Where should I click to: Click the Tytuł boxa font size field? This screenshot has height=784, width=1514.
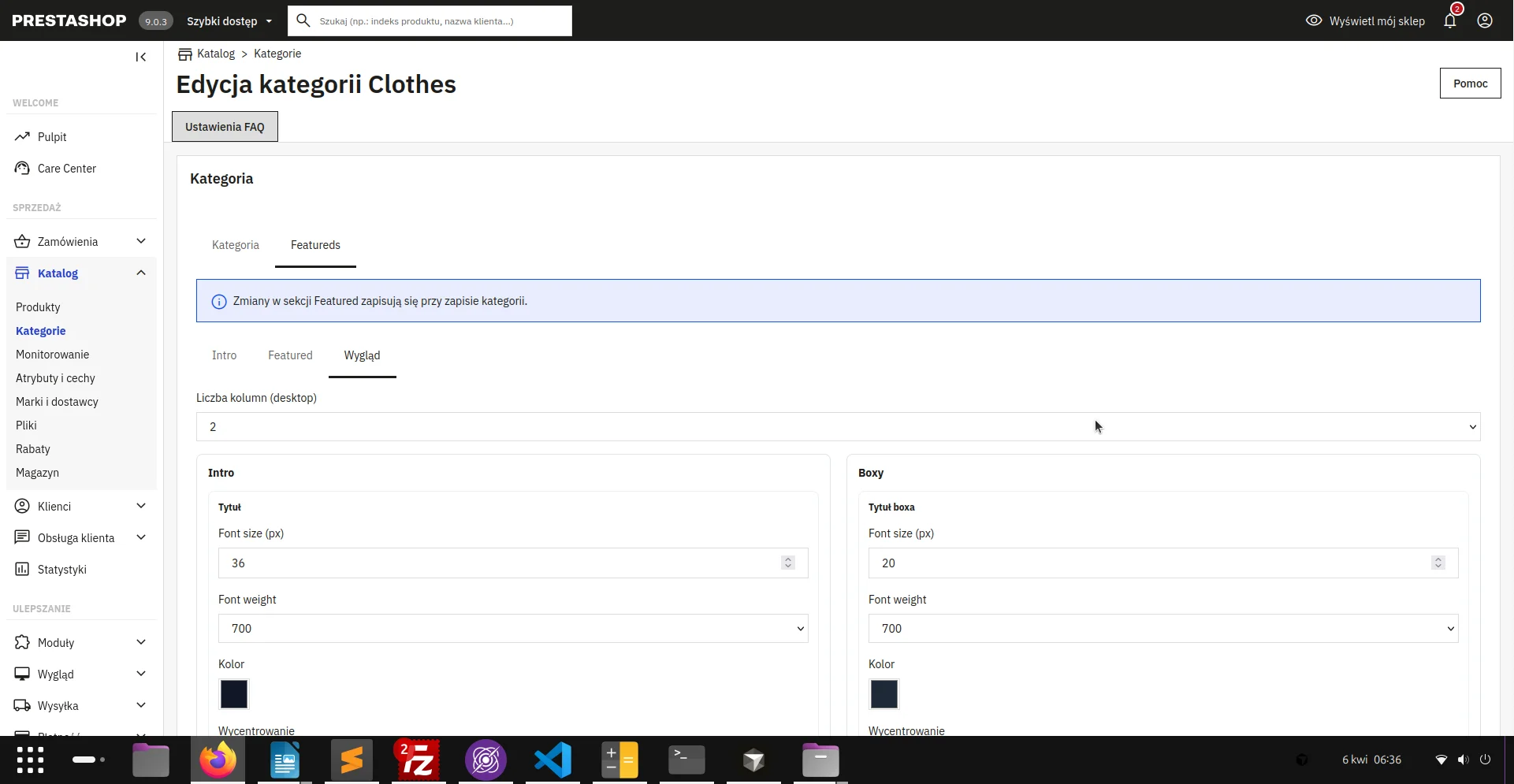1163,563
